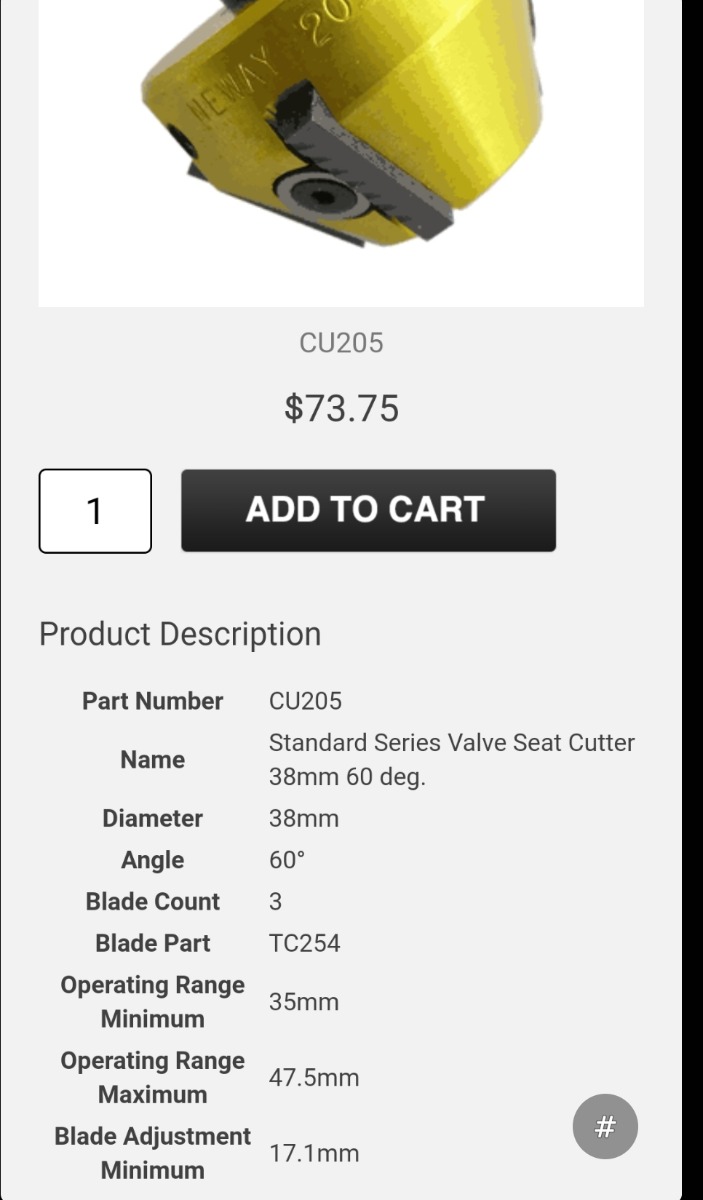Click the Angle row label
The width and height of the screenshot is (703, 1200).
pyautogui.click(x=152, y=860)
